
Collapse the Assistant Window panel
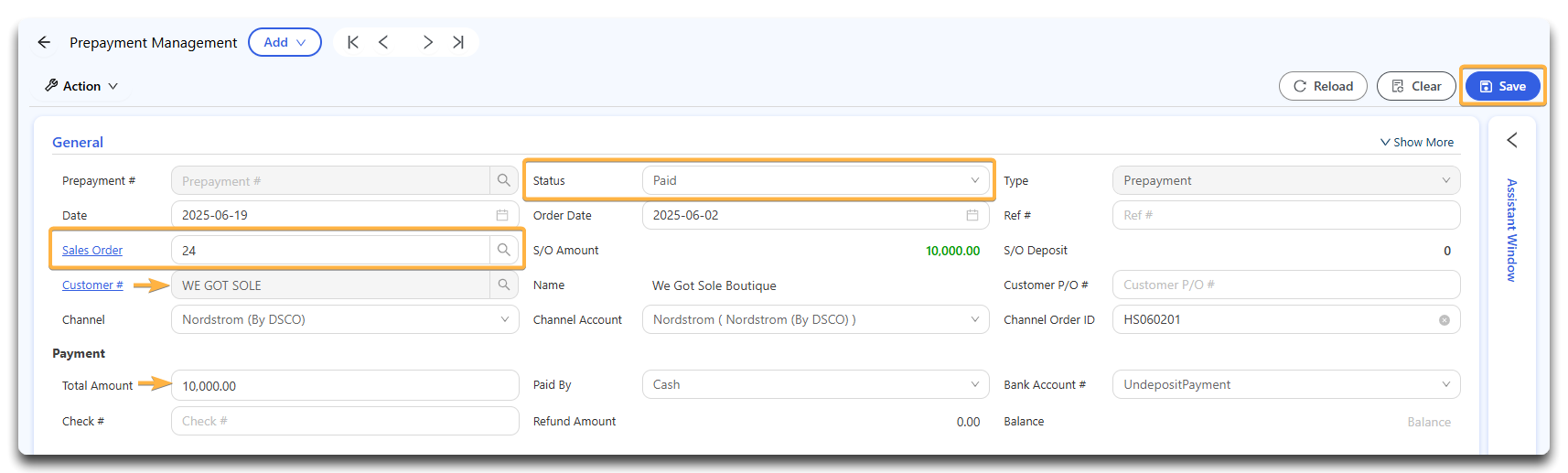point(1512,140)
